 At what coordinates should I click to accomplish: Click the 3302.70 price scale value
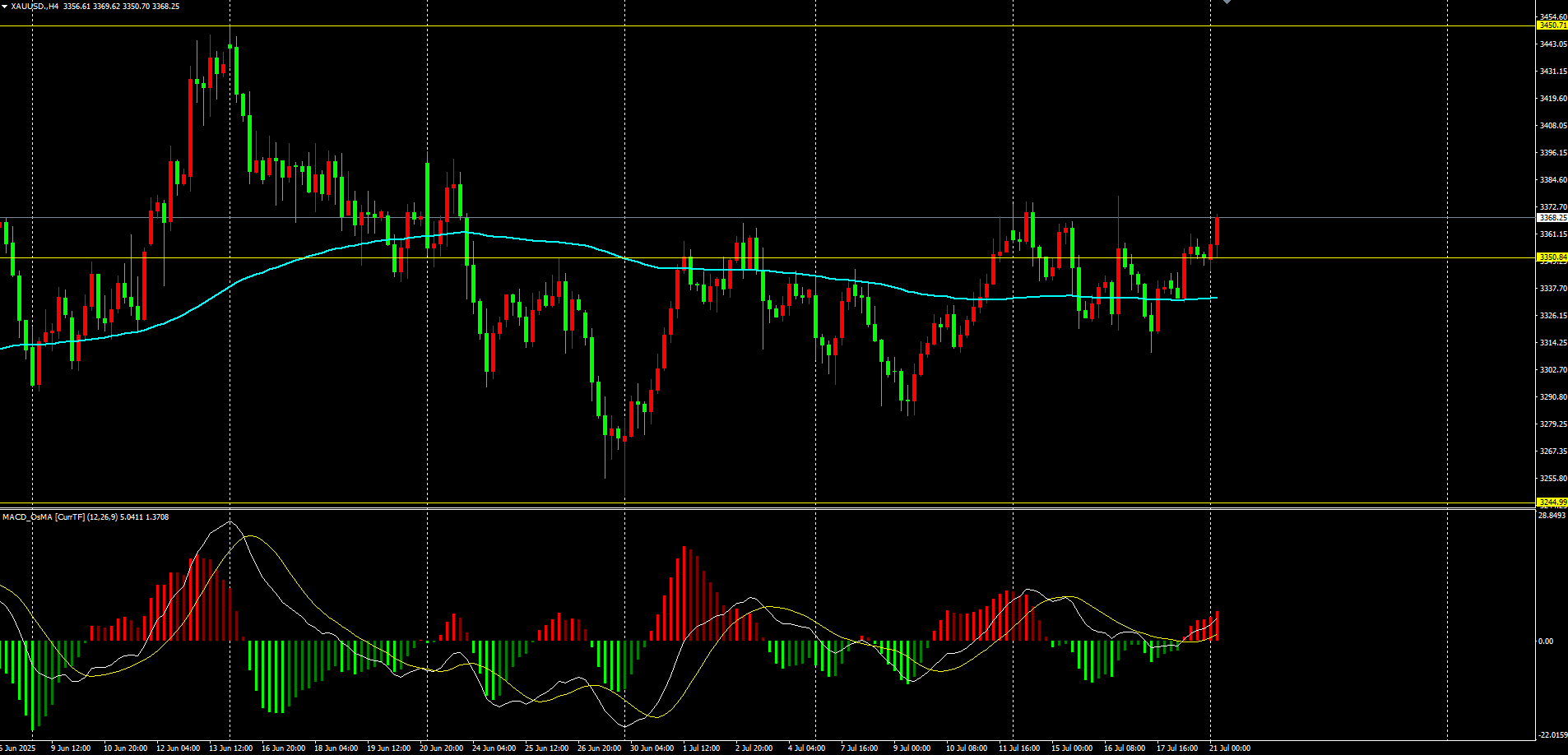pos(1553,370)
